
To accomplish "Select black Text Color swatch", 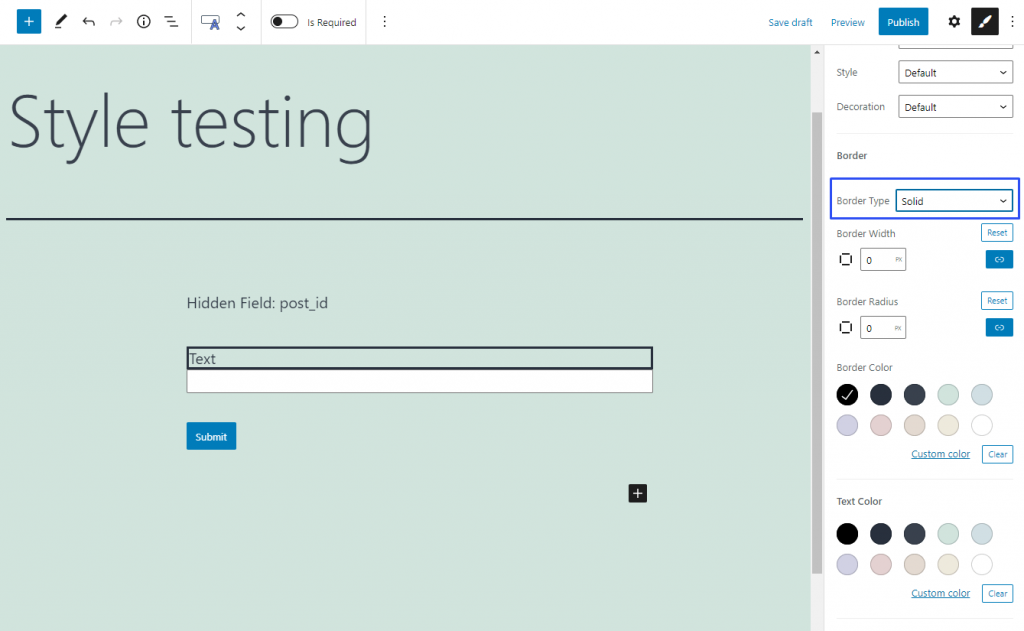I will pyautogui.click(x=847, y=534).
